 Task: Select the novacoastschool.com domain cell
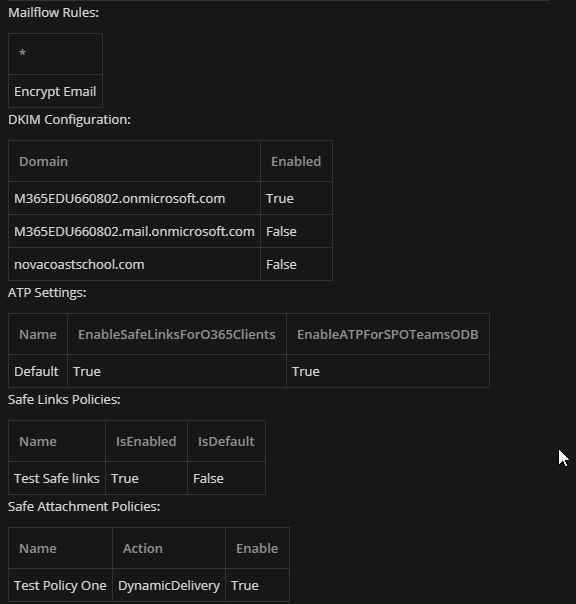click(x=134, y=265)
